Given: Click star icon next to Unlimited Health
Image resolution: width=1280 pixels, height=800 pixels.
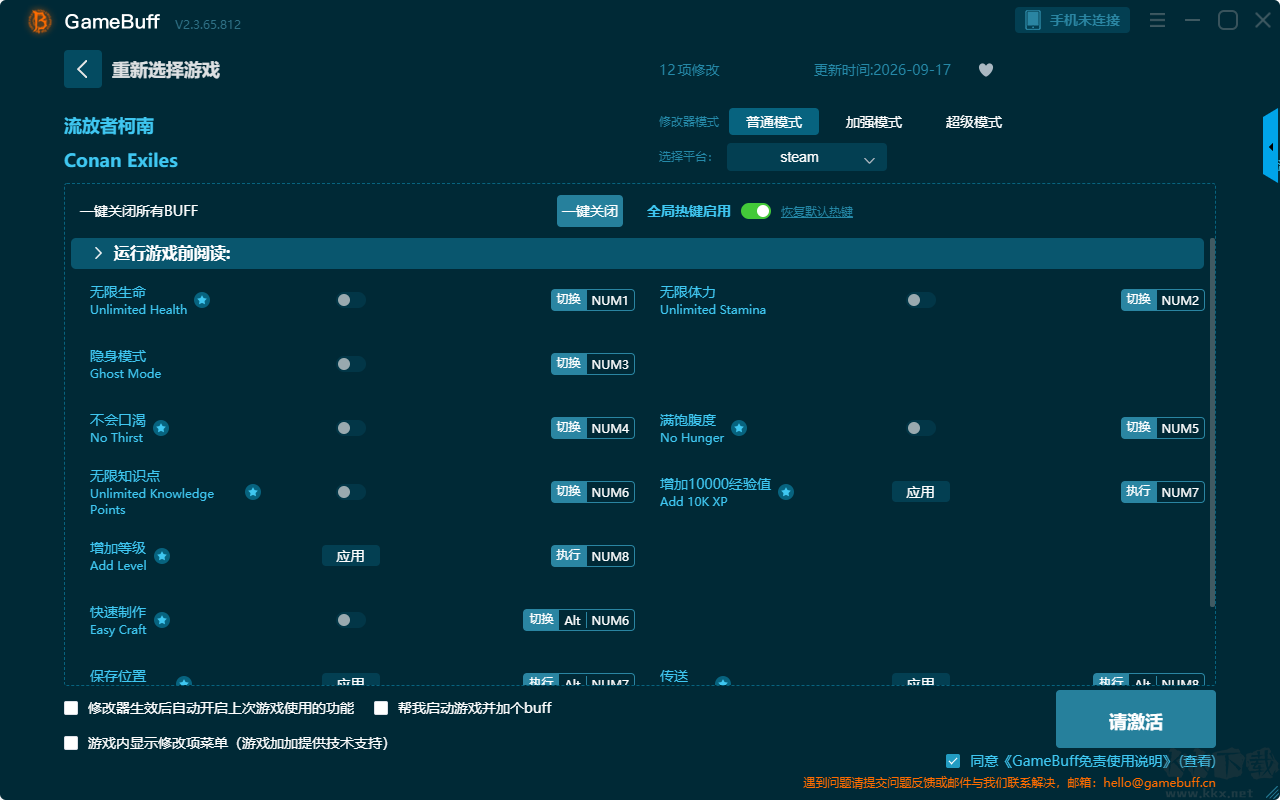Looking at the screenshot, I should pyautogui.click(x=202, y=300).
